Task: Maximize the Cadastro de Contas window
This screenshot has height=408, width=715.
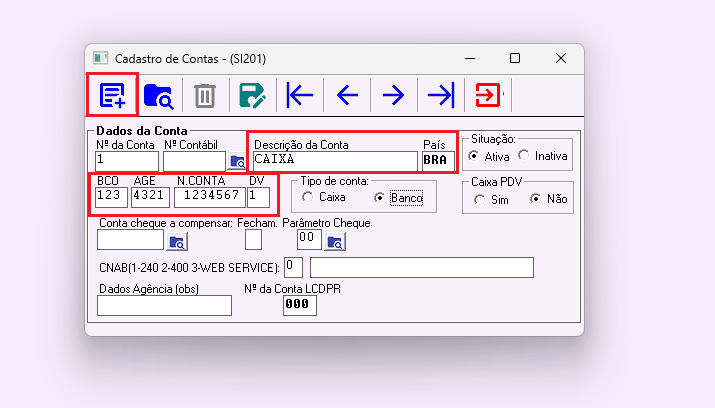Action: 515,58
